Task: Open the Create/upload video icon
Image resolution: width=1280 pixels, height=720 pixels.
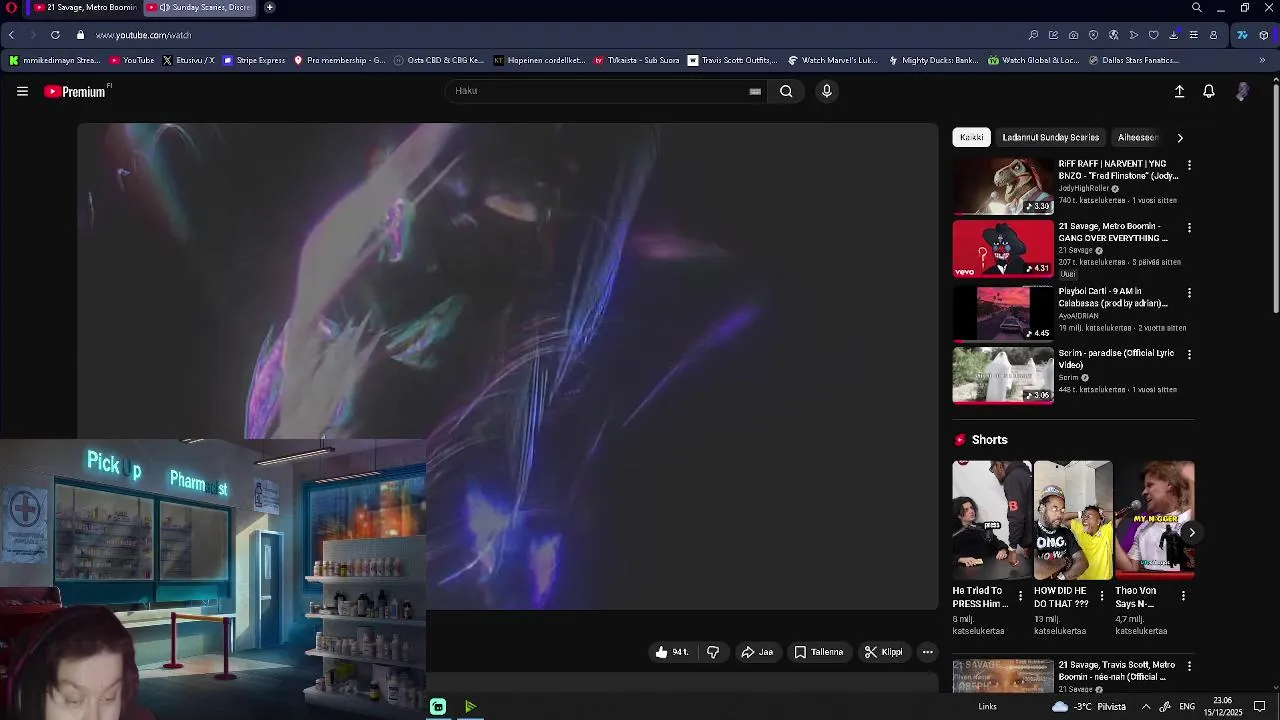Action: 1179,91
